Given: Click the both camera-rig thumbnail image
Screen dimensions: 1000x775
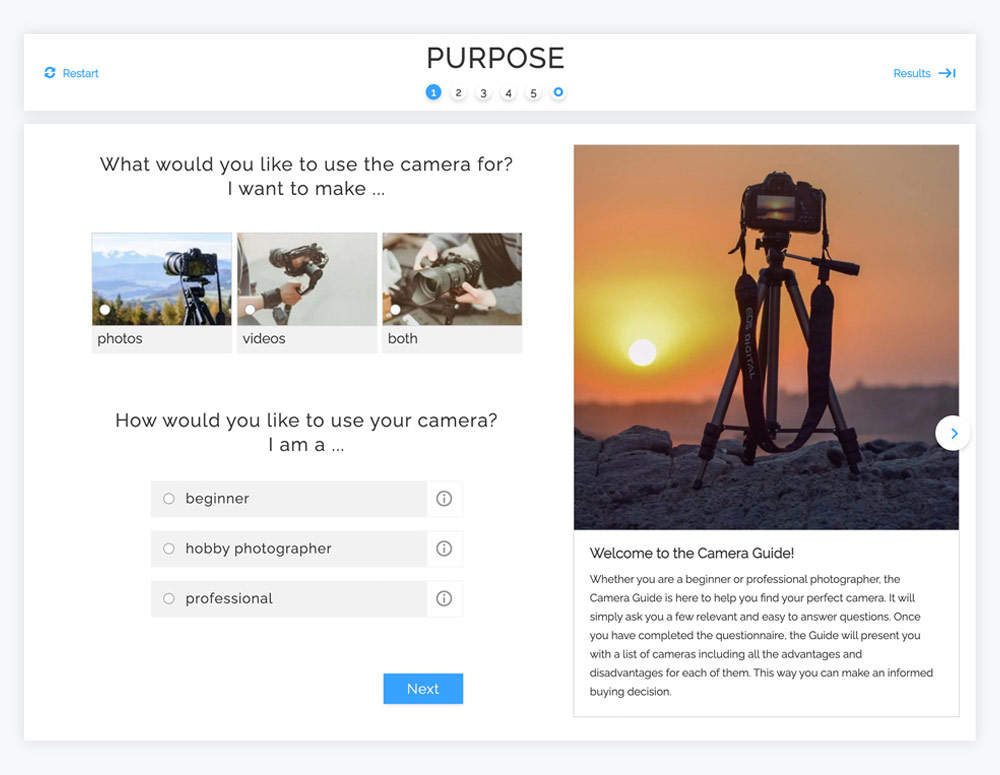Looking at the screenshot, I should click(x=452, y=279).
